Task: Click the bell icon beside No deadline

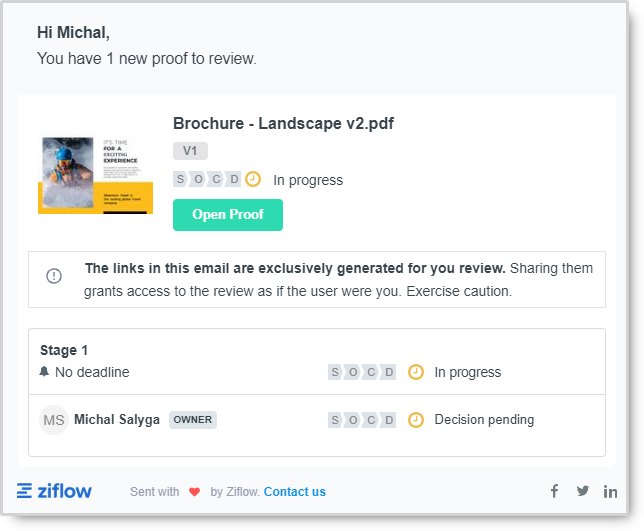Action: (x=44, y=372)
